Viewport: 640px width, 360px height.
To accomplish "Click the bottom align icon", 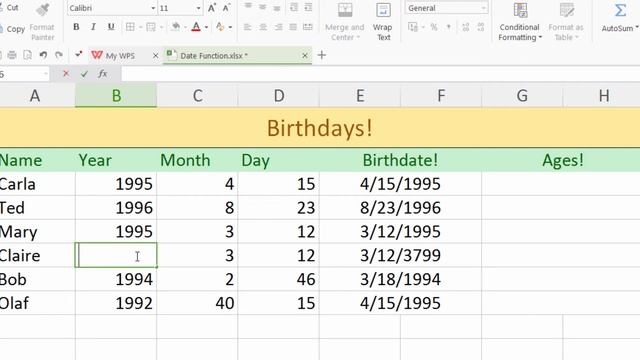I will click(x=277, y=7).
